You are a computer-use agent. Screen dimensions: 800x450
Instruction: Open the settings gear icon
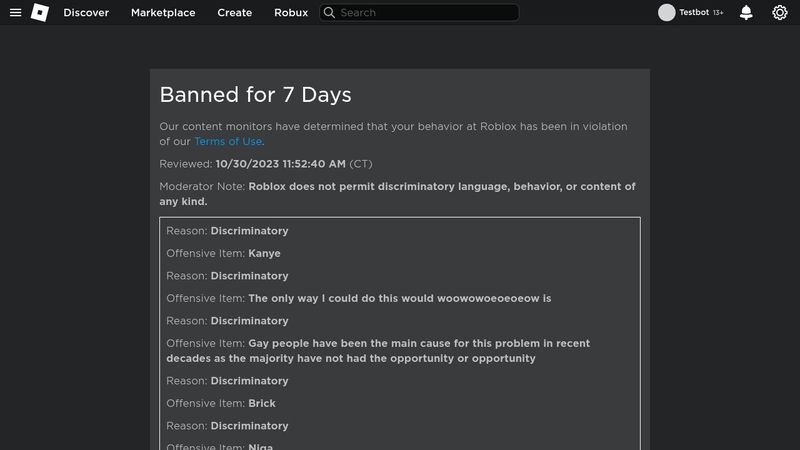(x=780, y=12)
